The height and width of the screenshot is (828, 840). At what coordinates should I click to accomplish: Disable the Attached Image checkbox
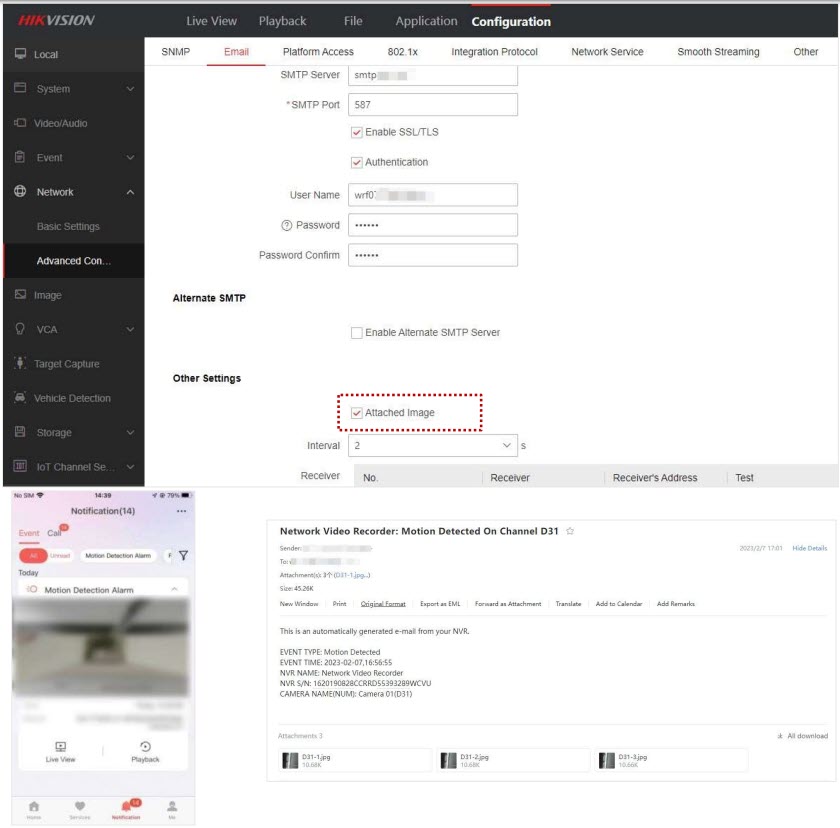[357, 413]
